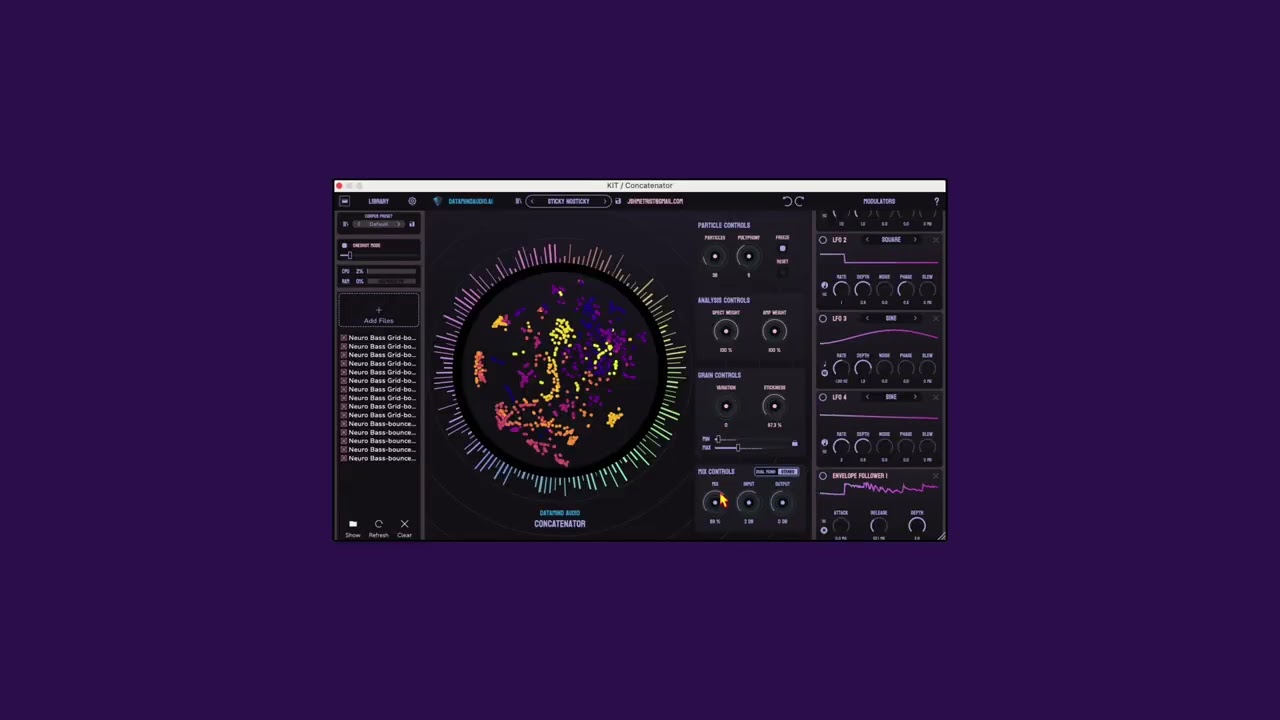
Task: Click the datamindaudio.ai link
Action: pos(470,201)
